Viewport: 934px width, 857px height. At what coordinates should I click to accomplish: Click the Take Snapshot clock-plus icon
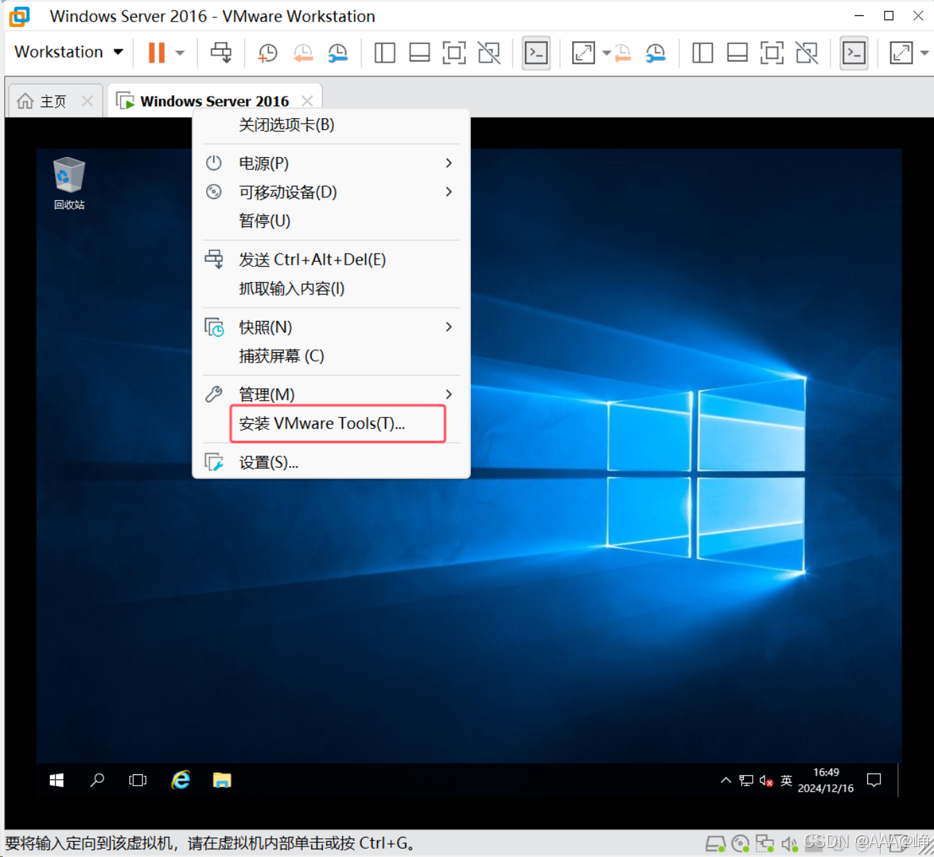point(267,52)
